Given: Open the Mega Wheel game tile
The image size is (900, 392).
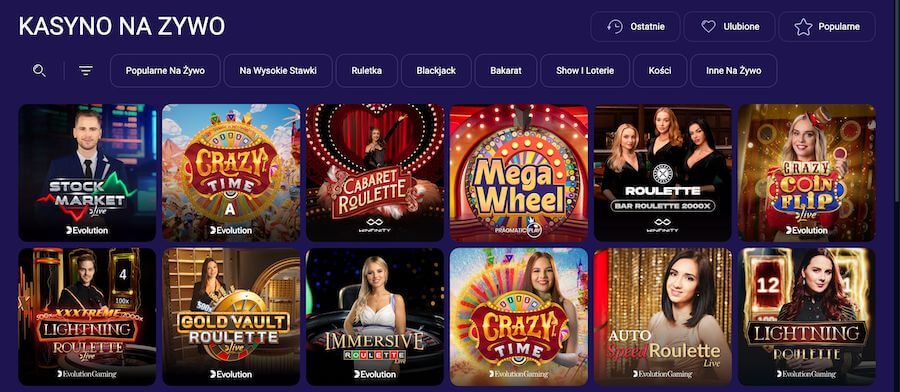Looking at the screenshot, I should [519, 173].
